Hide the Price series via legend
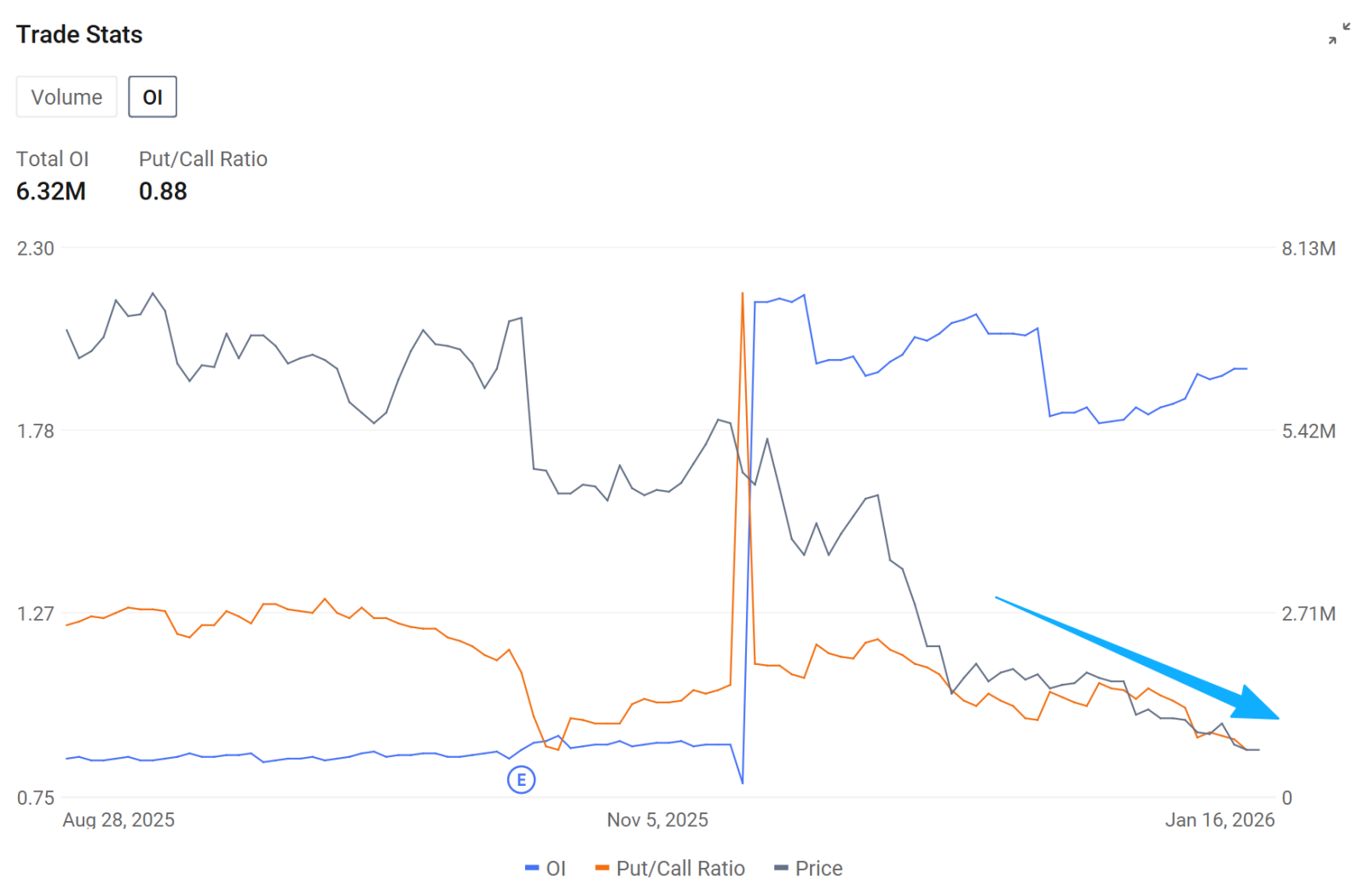This screenshot has width=1364, height=896. coord(818,869)
